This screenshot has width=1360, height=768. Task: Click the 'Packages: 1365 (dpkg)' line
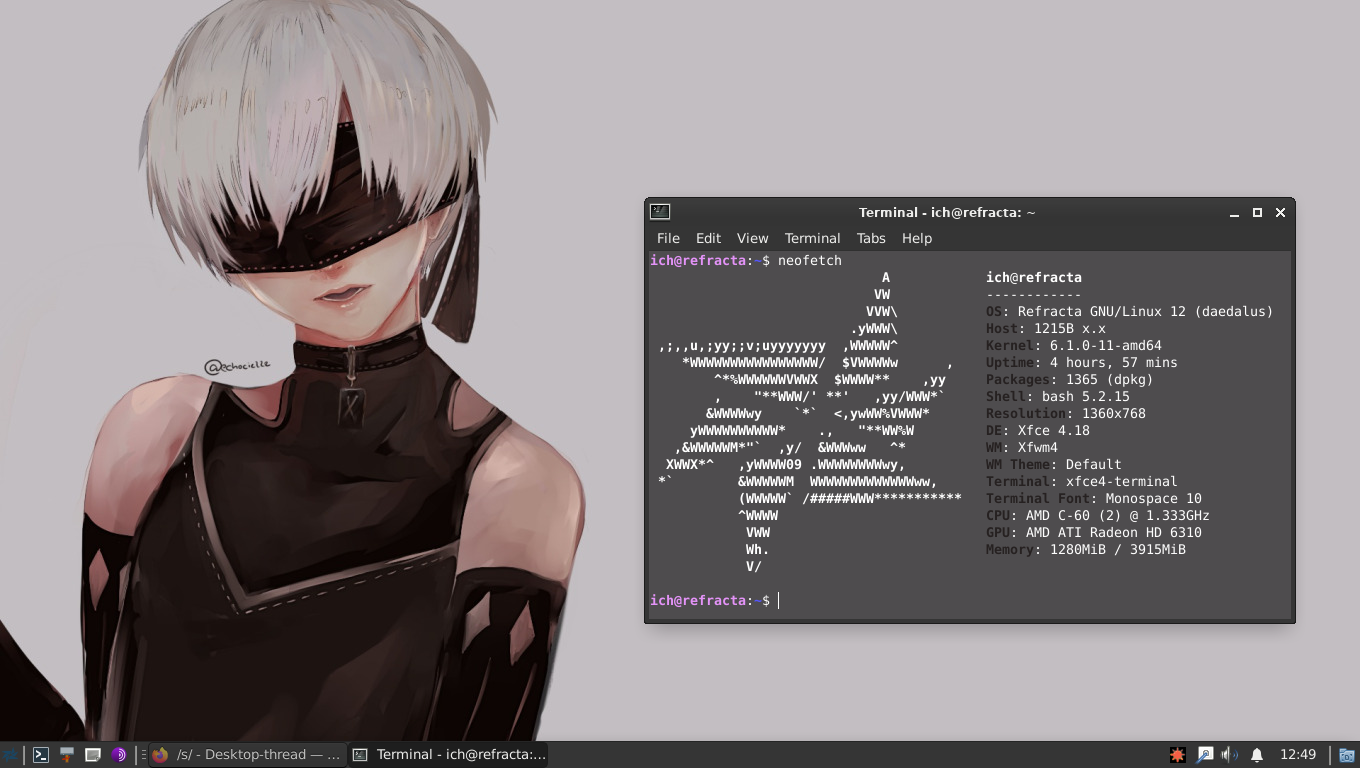coord(1069,379)
